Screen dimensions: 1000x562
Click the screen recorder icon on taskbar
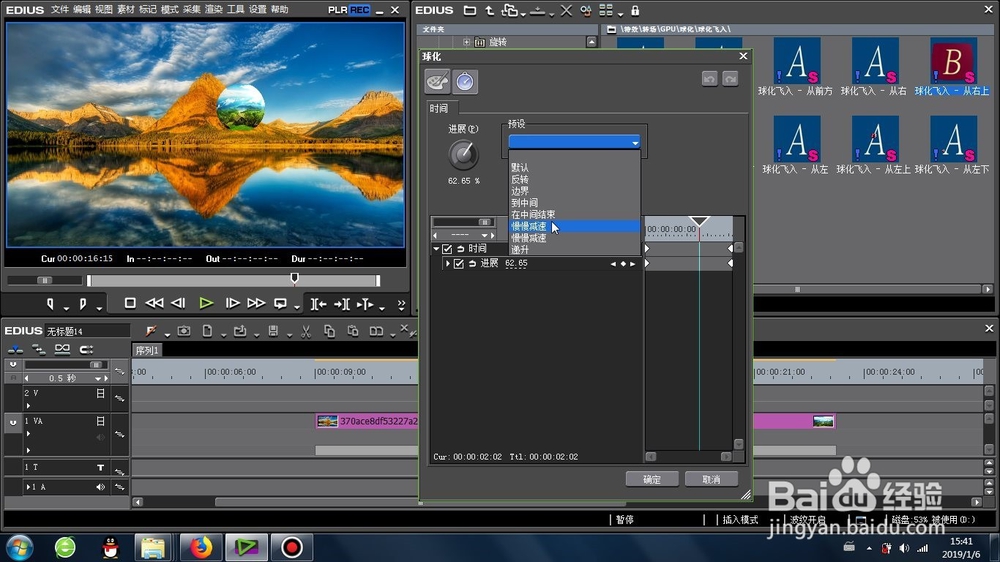[x=291, y=547]
